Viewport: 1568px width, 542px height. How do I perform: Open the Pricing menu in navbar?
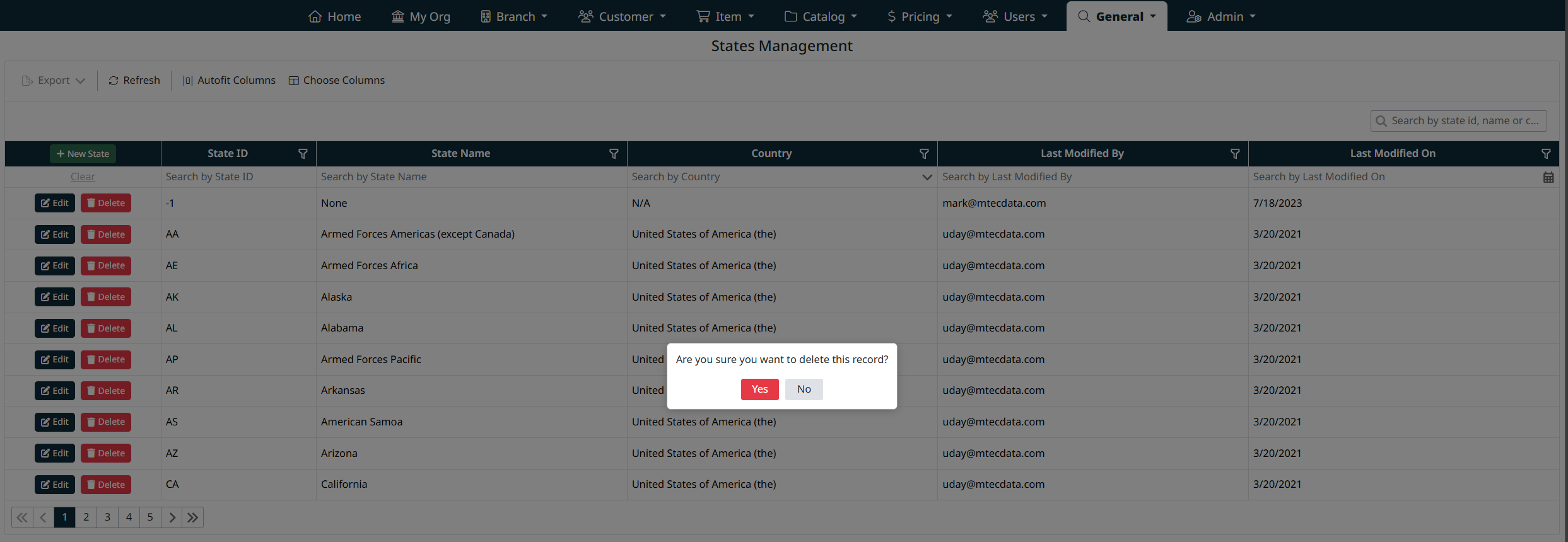[x=920, y=16]
